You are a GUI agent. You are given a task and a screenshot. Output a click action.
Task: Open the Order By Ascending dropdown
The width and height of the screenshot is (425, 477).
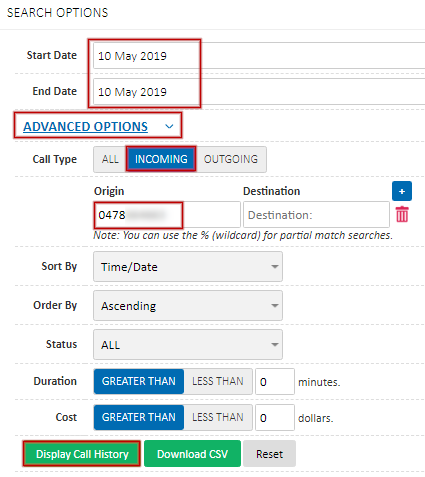click(x=188, y=306)
